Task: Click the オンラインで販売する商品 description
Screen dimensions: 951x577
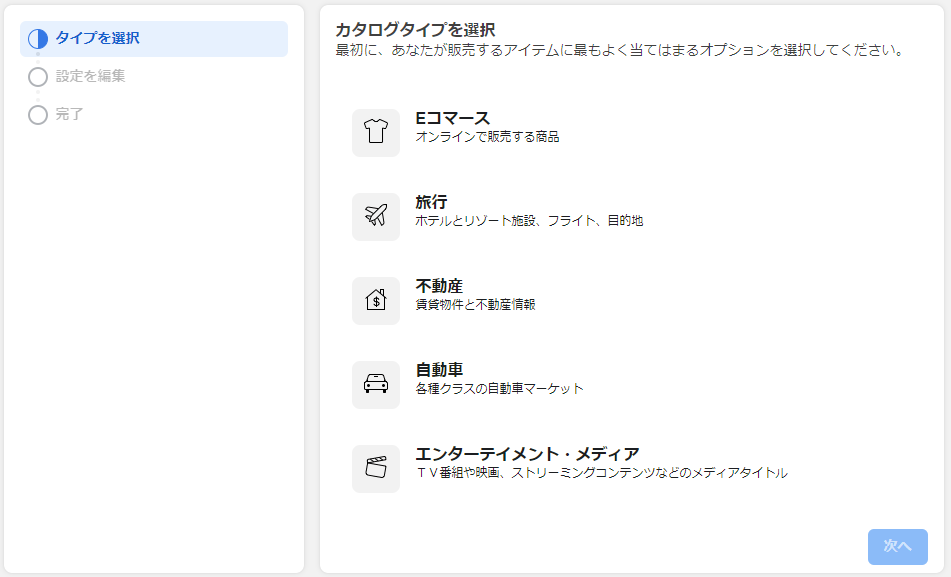Action: (487, 137)
